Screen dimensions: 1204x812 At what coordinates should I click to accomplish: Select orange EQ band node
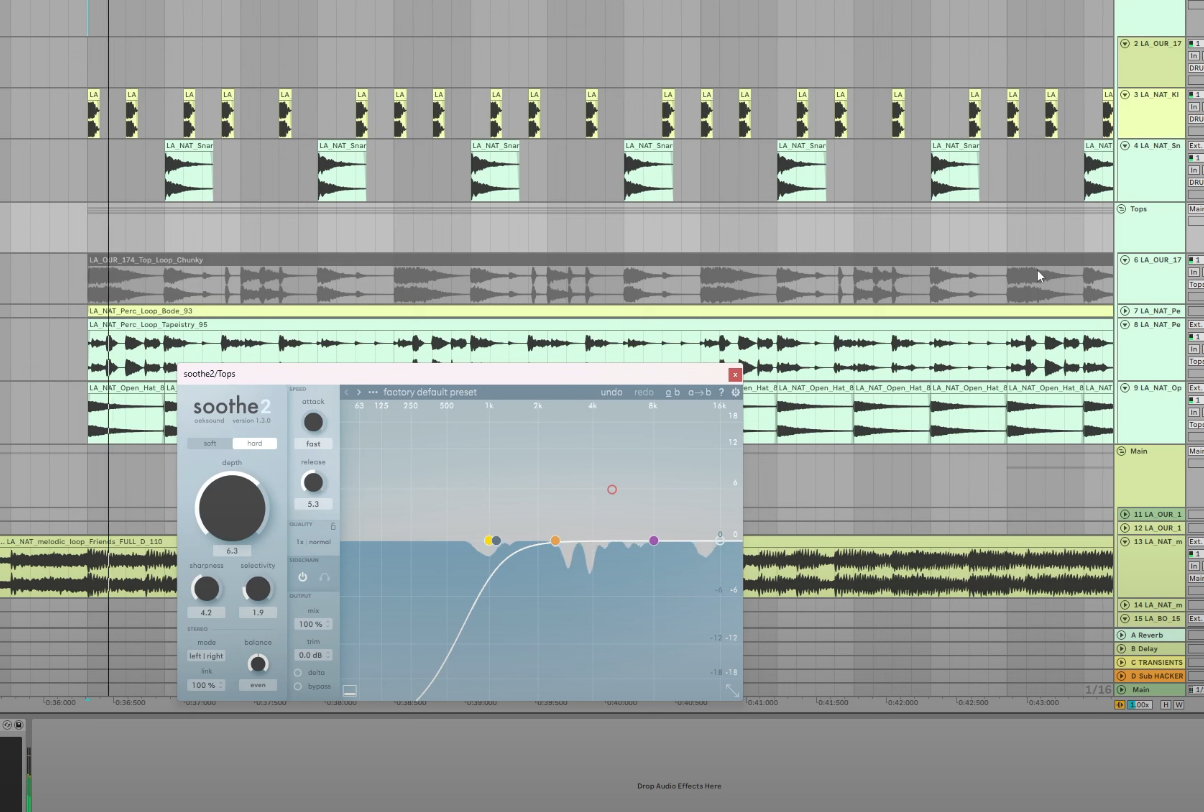click(x=555, y=540)
